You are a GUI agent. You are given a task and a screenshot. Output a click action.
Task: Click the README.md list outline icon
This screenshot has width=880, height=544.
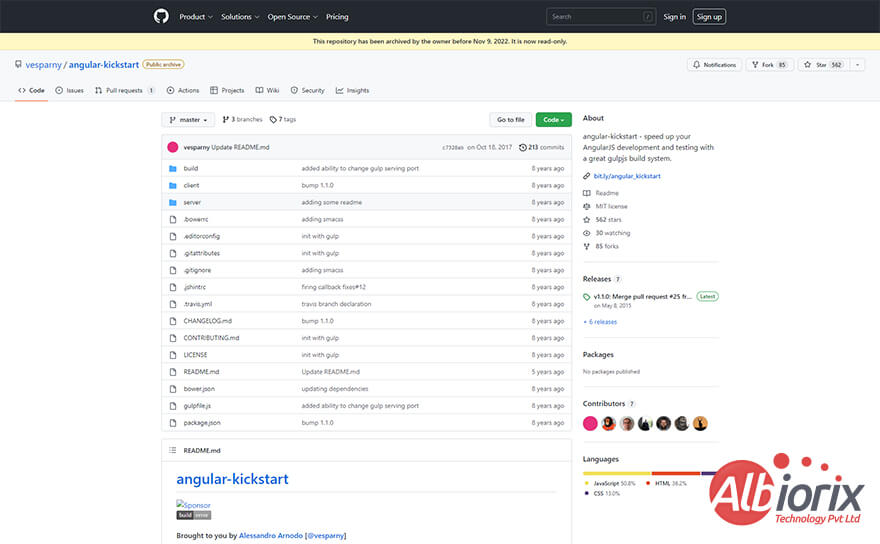click(x=173, y=450)
